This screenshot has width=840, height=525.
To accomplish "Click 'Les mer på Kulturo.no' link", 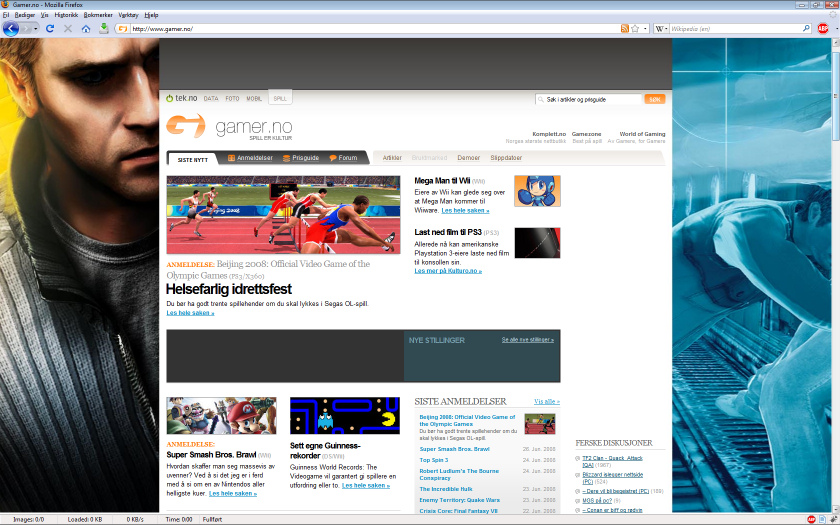I will click(x=448, y=271).
